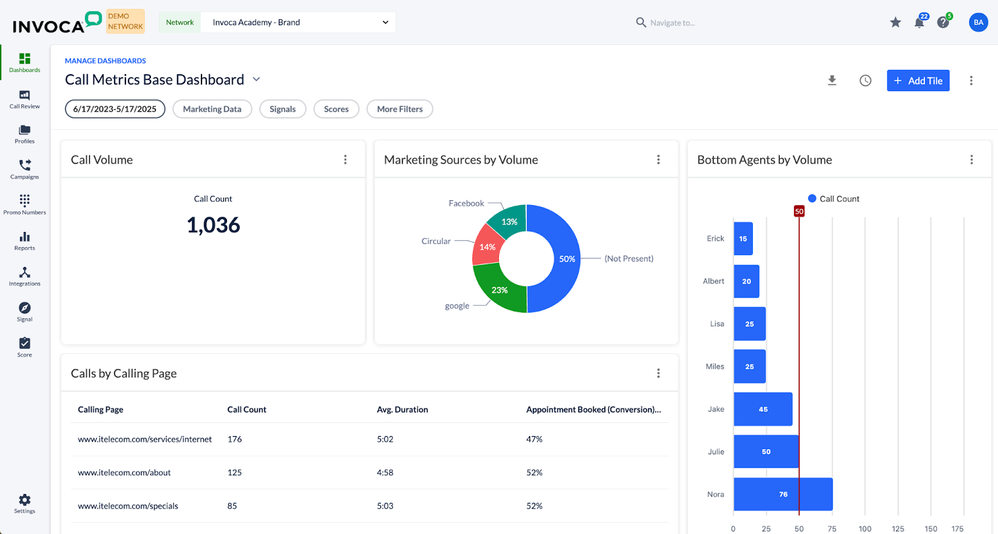Open Settings gear in the sidebar
Viewport: 998px width, 534px height.
(24, 503)
